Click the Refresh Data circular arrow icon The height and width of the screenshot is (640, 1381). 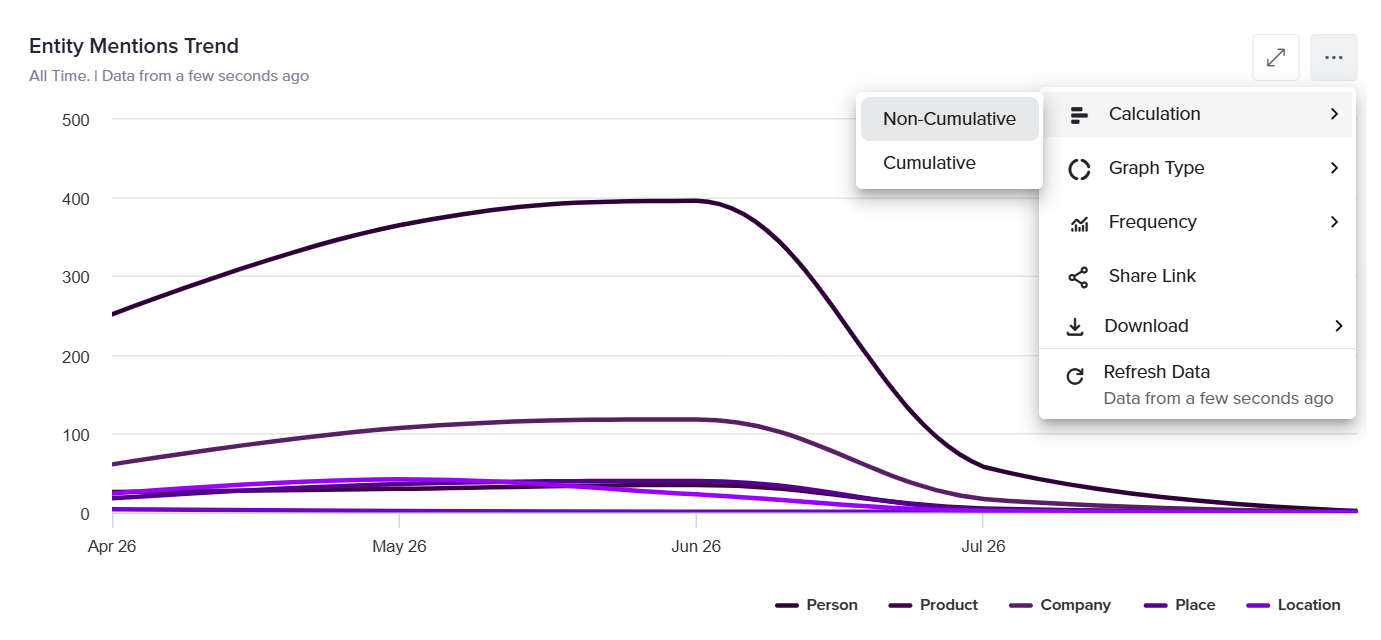[x=1075, y=377]
